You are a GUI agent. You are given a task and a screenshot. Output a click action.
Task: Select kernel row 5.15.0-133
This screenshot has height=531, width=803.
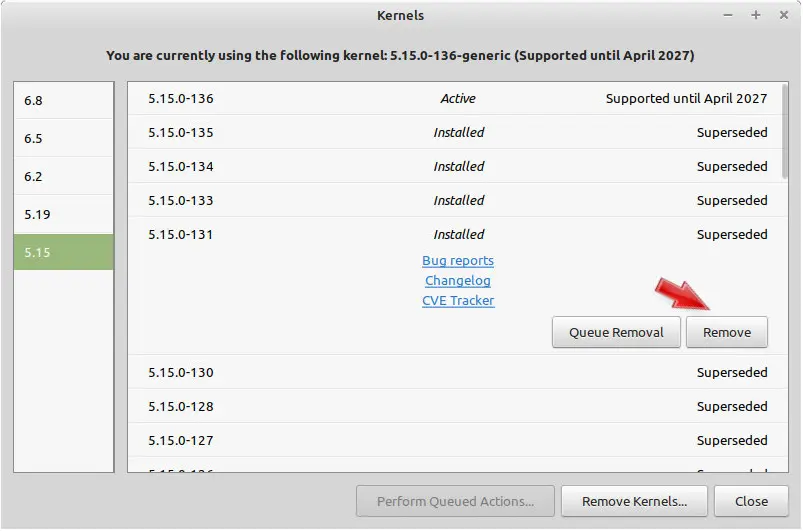[455, 200]
